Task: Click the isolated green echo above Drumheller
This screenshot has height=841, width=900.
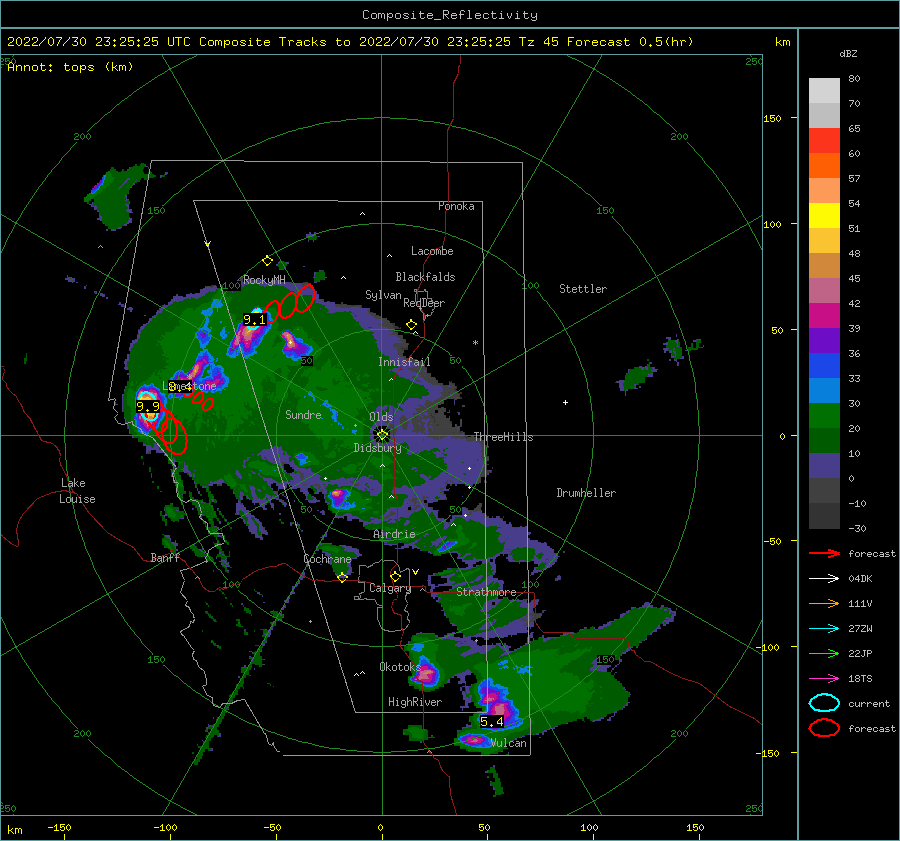Action: 637,377
